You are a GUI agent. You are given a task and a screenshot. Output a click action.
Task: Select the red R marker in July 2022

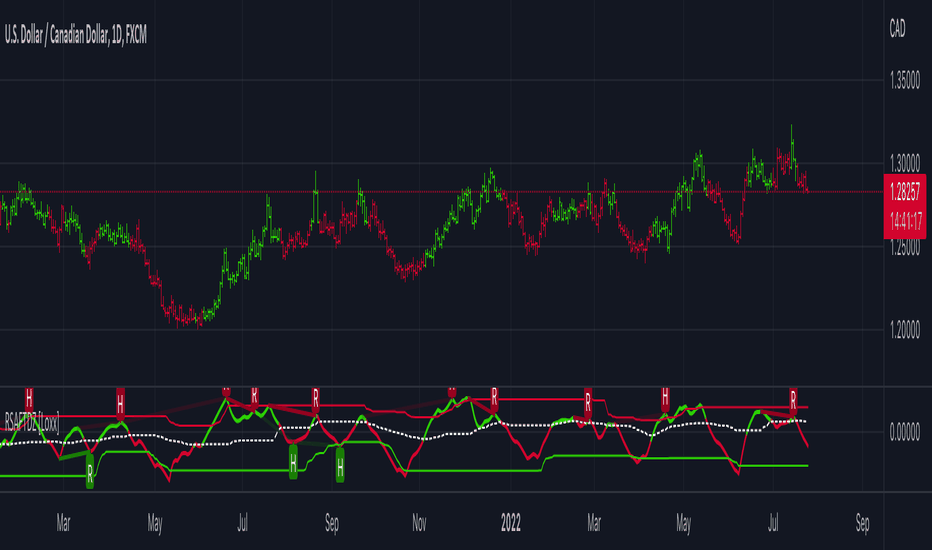pos(793,400)
